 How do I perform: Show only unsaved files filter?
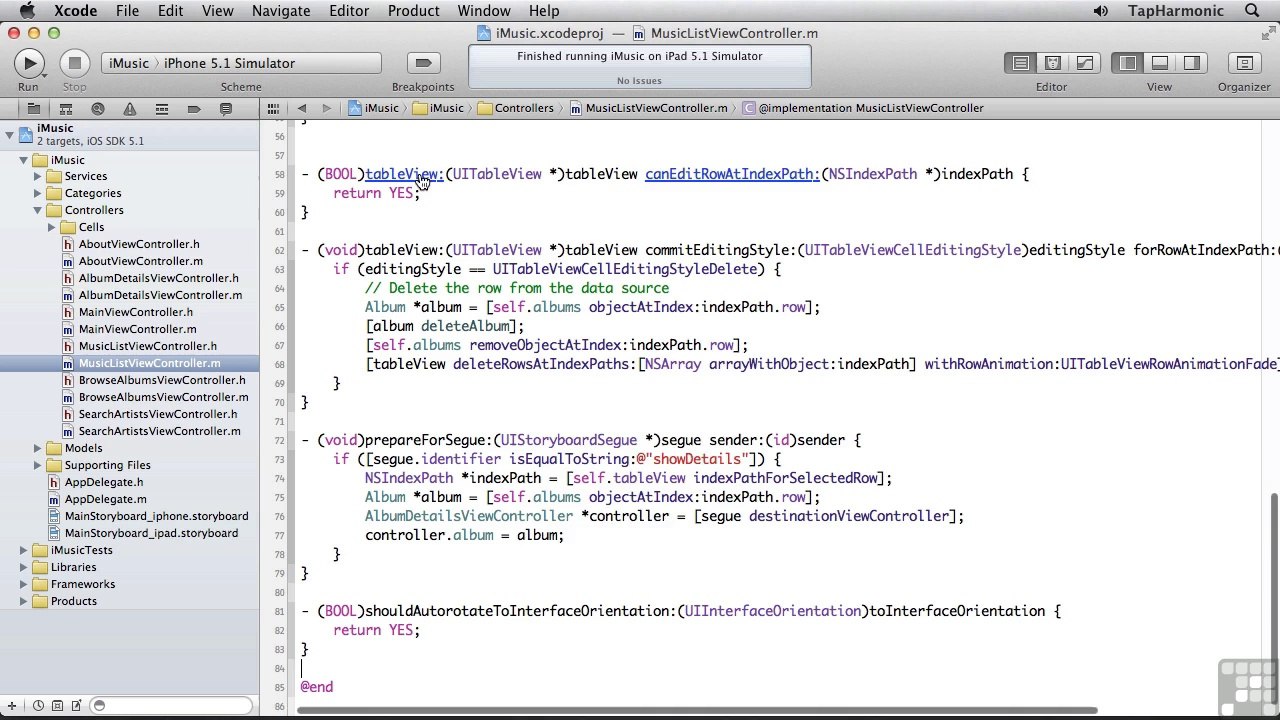pyautogui.click(x=75, y=706)
